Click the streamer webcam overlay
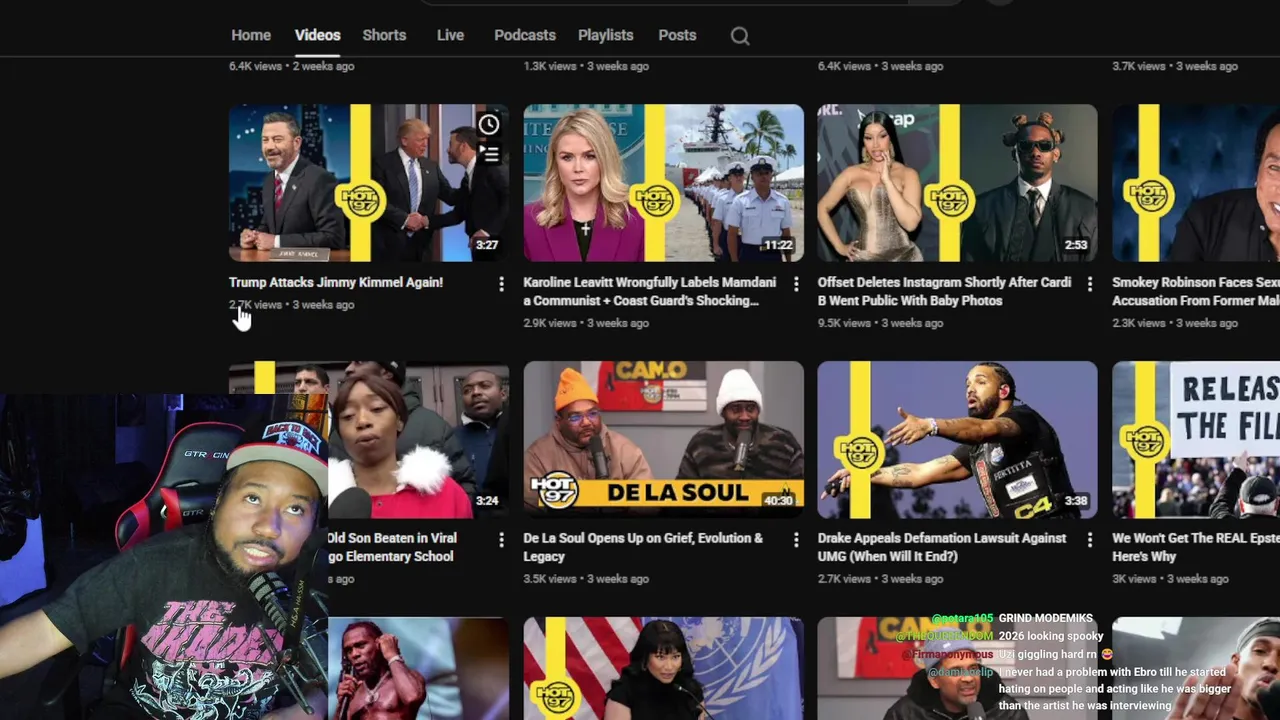 (164, 556)
